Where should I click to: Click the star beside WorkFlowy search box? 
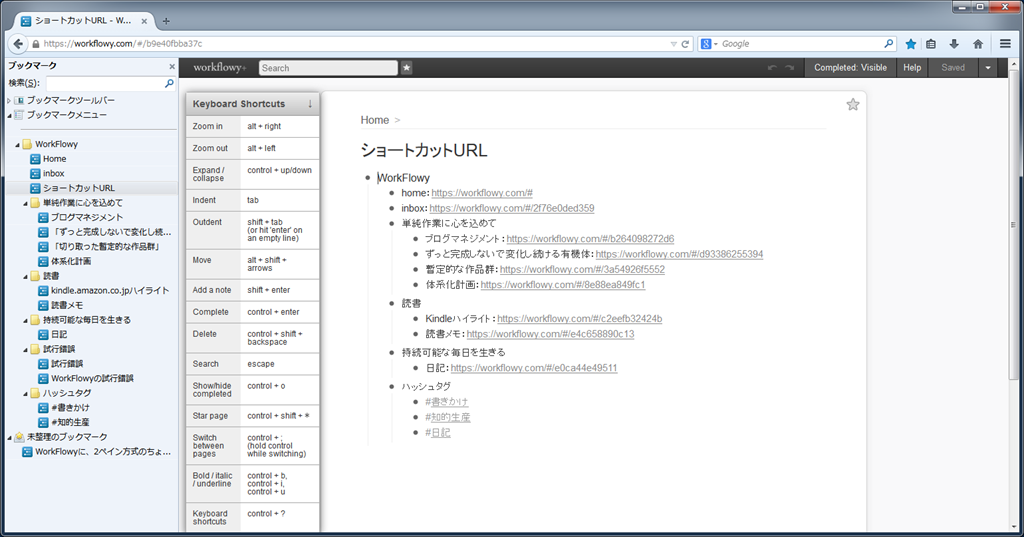pos(406,67)
